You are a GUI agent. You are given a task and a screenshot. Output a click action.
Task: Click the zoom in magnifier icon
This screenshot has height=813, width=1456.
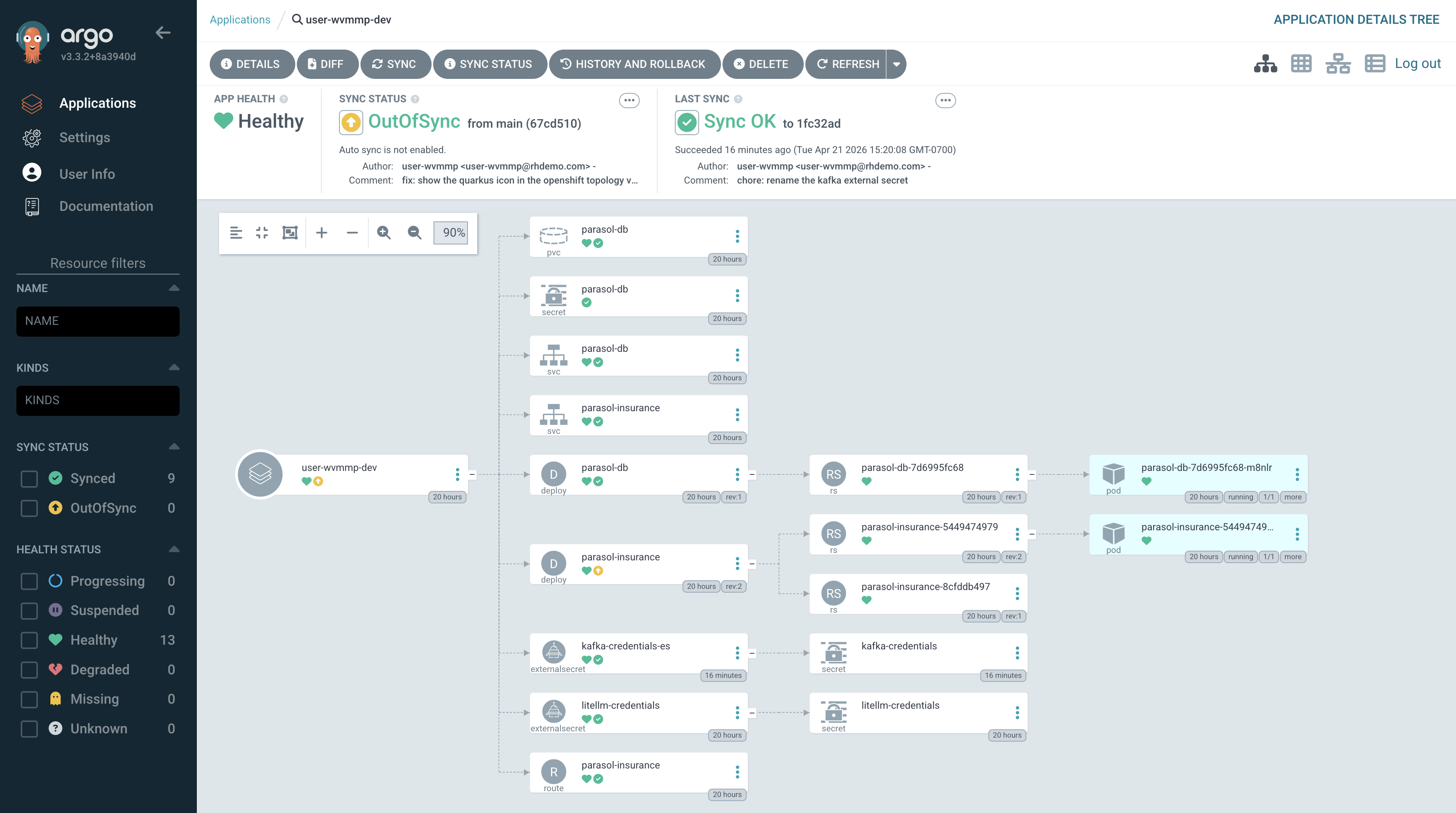[x=384, y=233]
